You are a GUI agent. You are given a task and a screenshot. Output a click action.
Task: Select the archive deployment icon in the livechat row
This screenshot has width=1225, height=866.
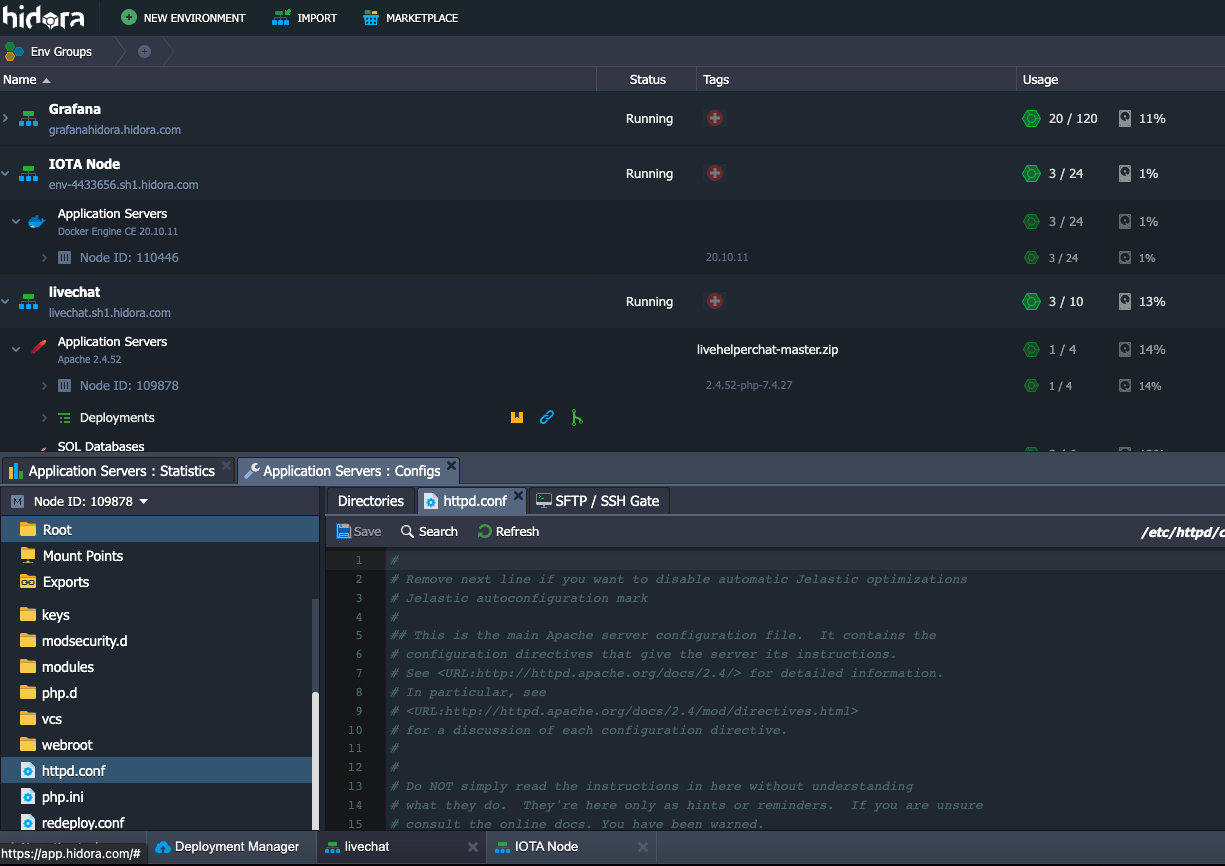pos(517,417)
